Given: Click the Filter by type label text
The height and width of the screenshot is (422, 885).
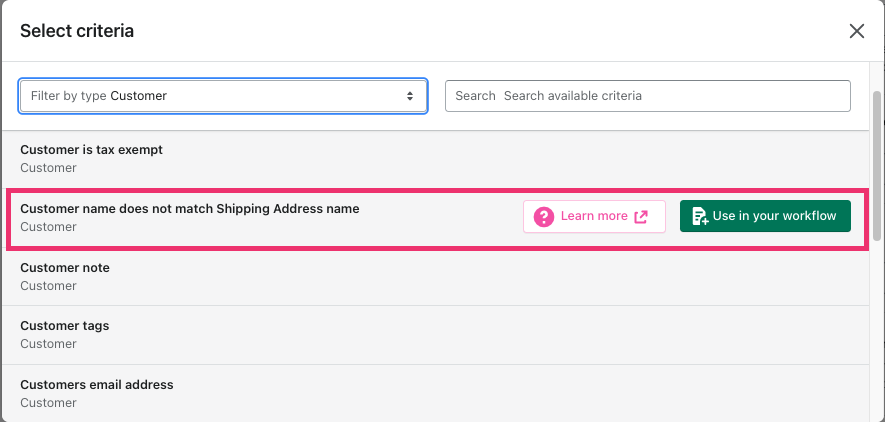Looking at the screenshot, I should point(68,96).
